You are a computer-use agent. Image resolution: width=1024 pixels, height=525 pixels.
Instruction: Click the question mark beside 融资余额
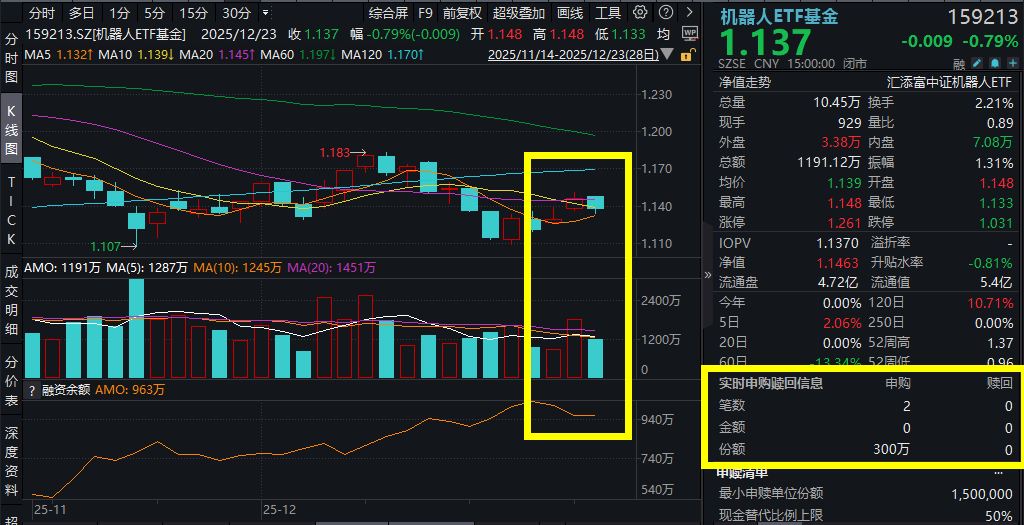point(31,390)
